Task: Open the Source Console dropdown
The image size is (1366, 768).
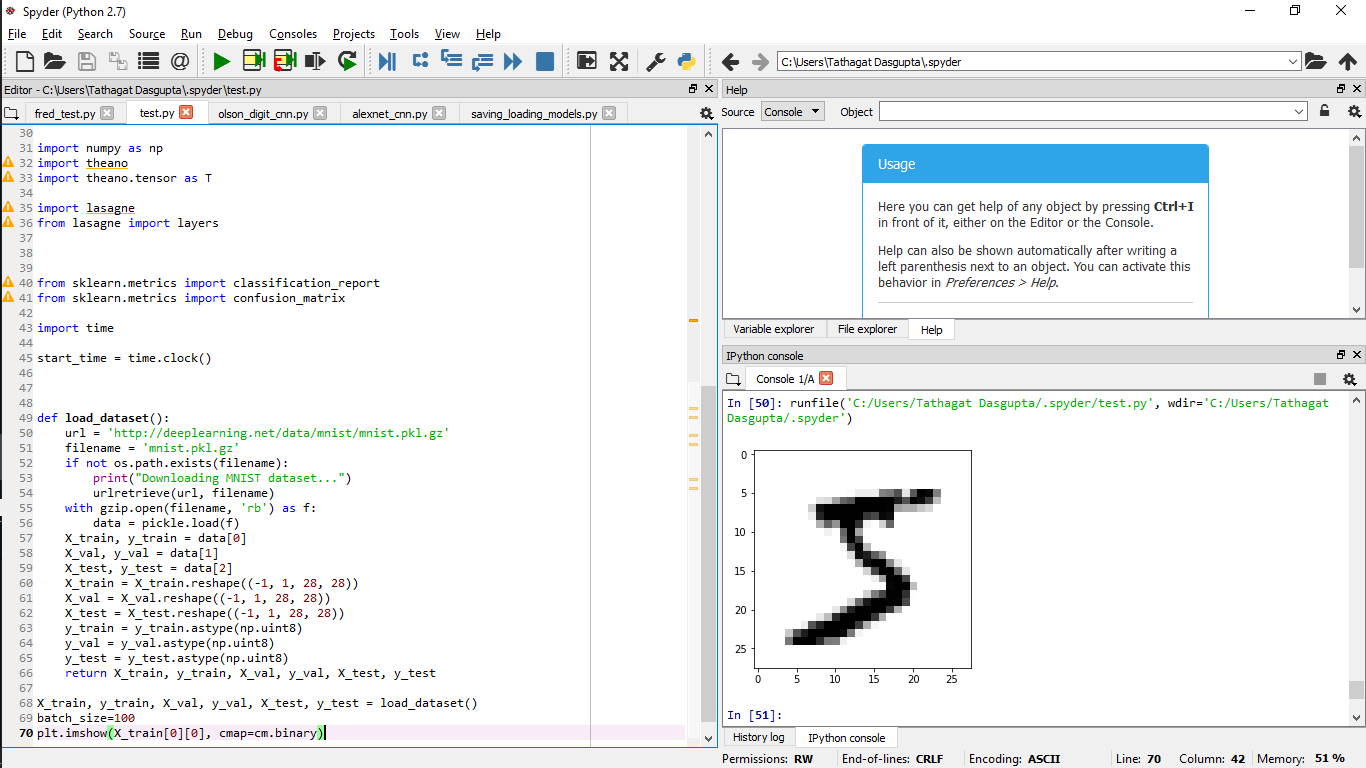Action: [792, 112]
